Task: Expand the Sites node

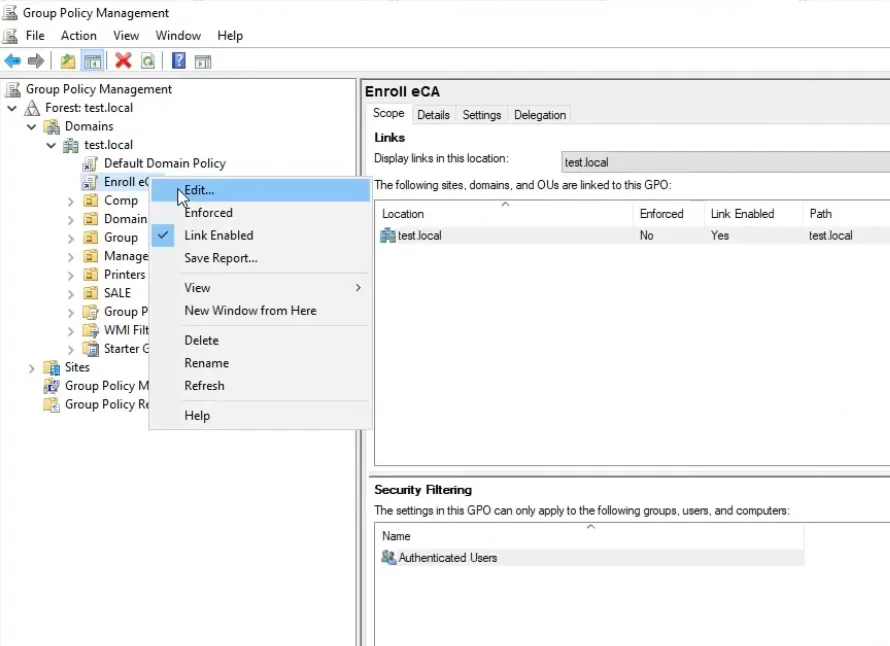Action: click(31, 368)
